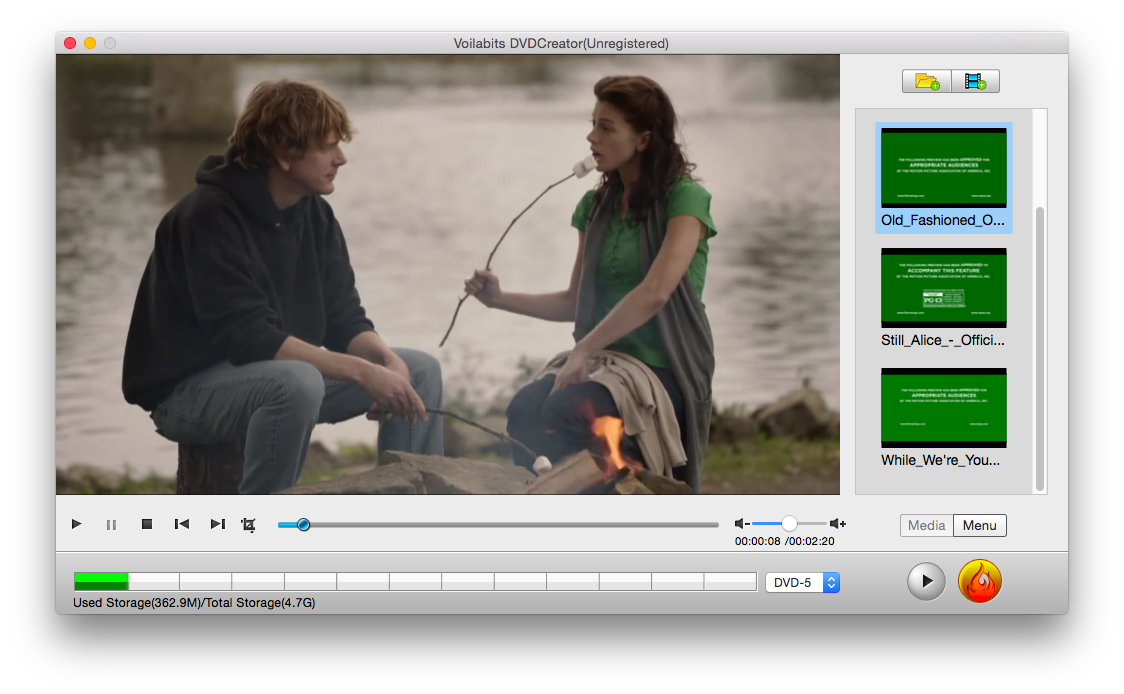This screenshot has height=694, width=1124.
Task: Click the flame burn DVD button
Action: pyautogui.click(x=980, y=581)
